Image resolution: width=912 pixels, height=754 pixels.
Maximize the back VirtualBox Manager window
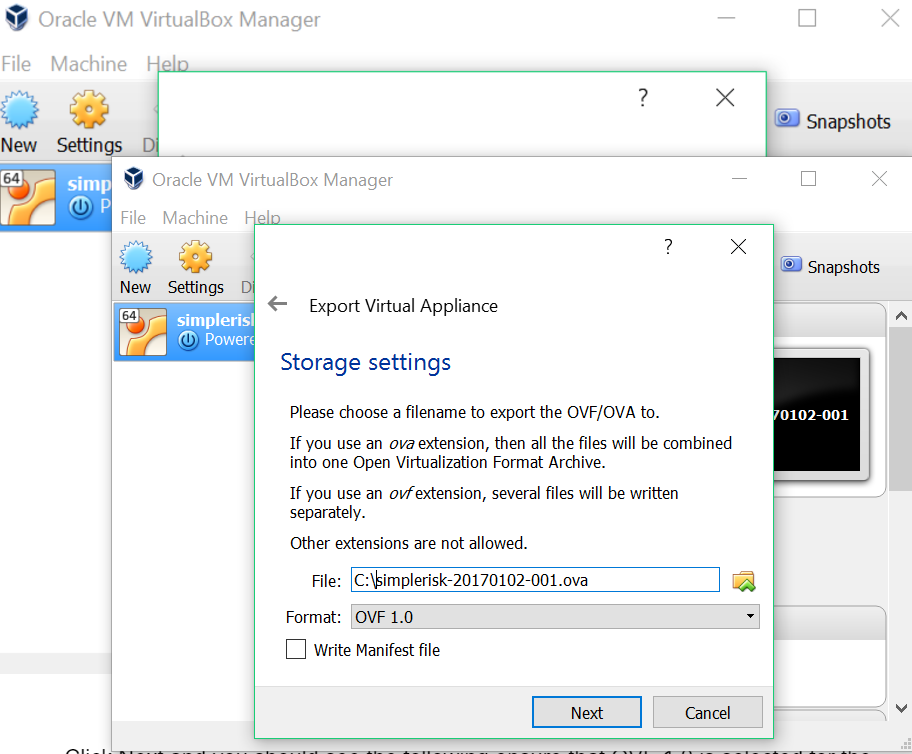pyautogui.click(x=807, y=18)
